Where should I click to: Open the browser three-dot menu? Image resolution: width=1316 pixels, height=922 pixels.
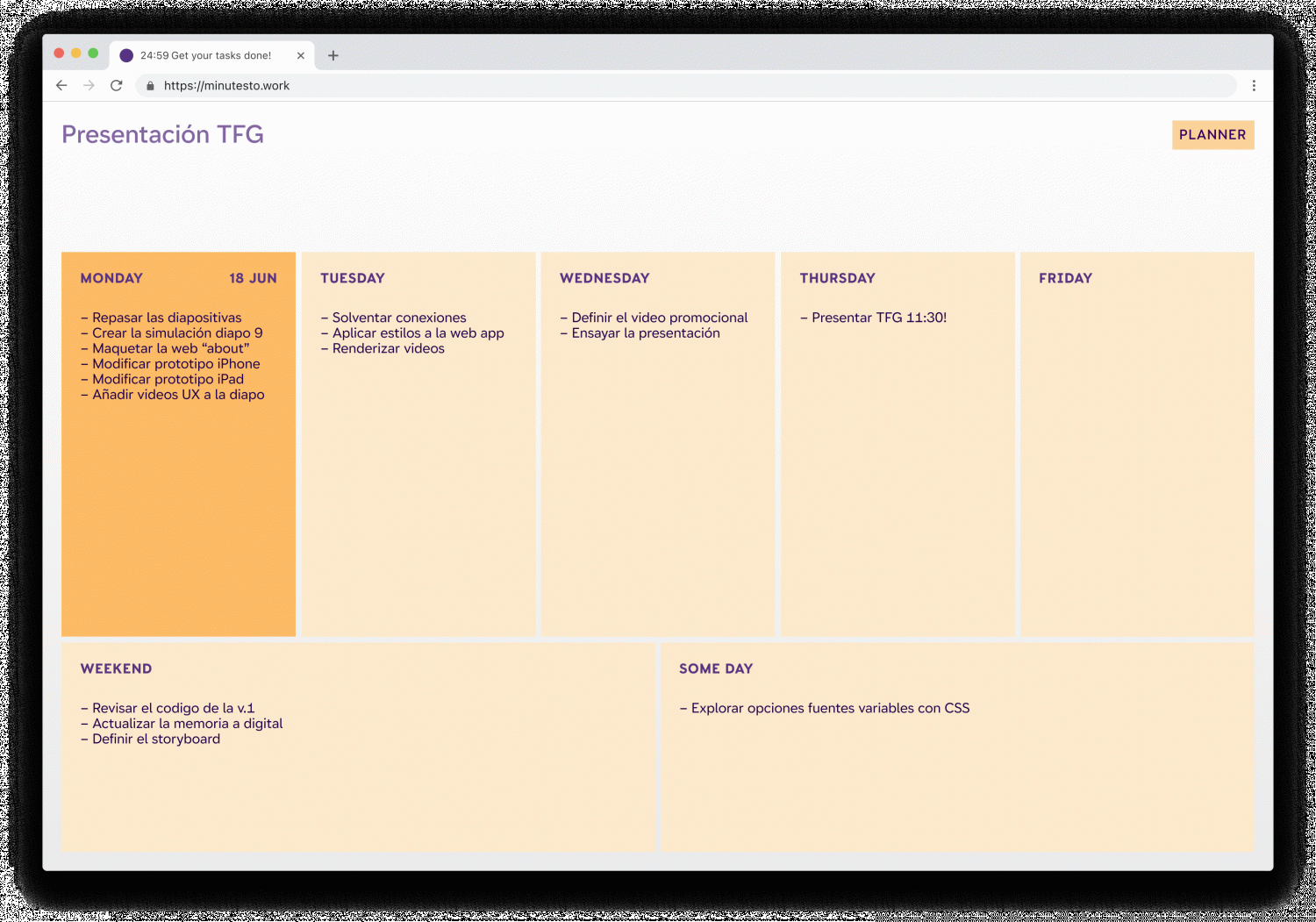[x=1254, y=85]
